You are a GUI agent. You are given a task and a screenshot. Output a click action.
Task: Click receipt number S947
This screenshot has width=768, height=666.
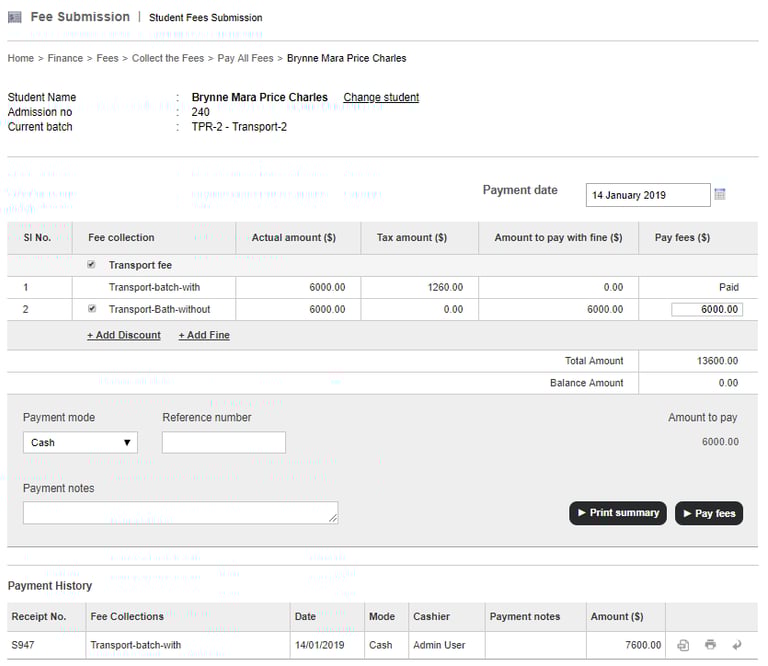click(23, 645)
